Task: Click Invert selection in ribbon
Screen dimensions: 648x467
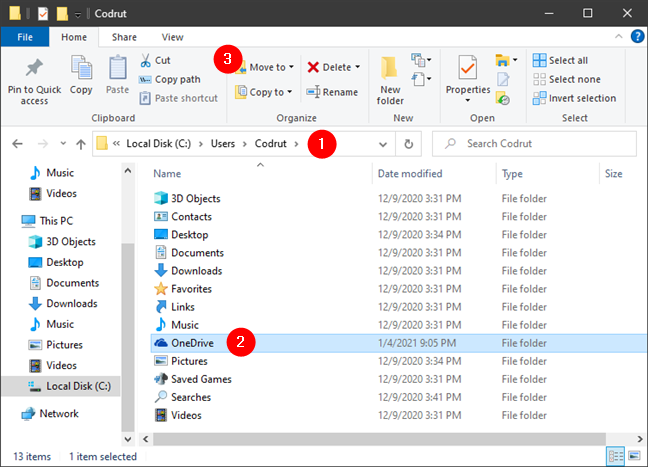Action: (574, 98)
